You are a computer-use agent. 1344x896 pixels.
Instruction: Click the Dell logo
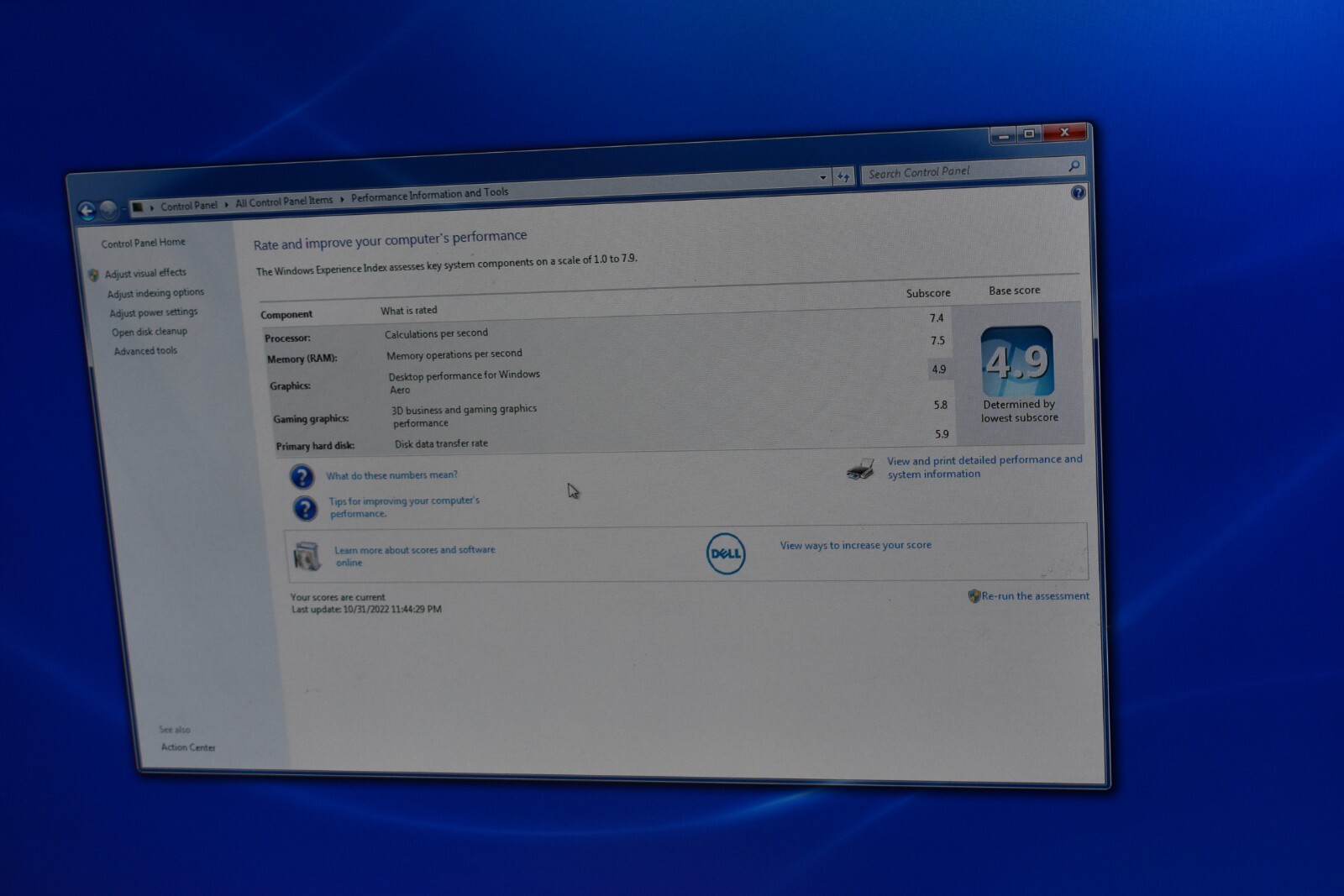726,553
